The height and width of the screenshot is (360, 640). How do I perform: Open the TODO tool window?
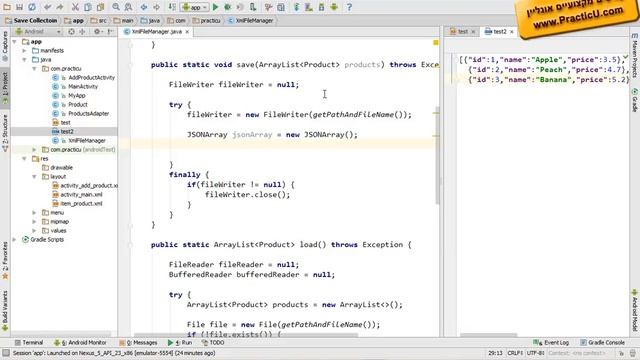click(213, 343)
